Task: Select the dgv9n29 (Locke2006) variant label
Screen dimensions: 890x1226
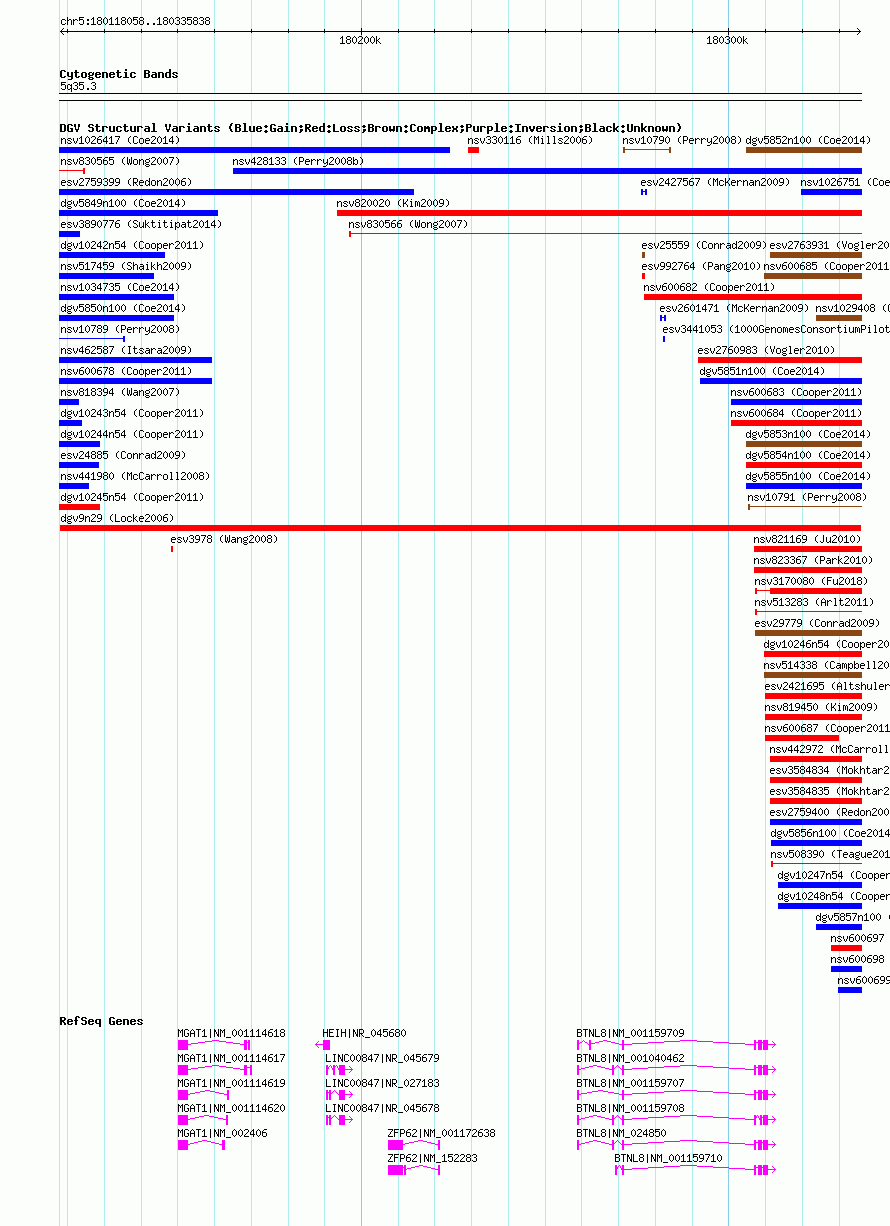Action: tap(116, 519)
